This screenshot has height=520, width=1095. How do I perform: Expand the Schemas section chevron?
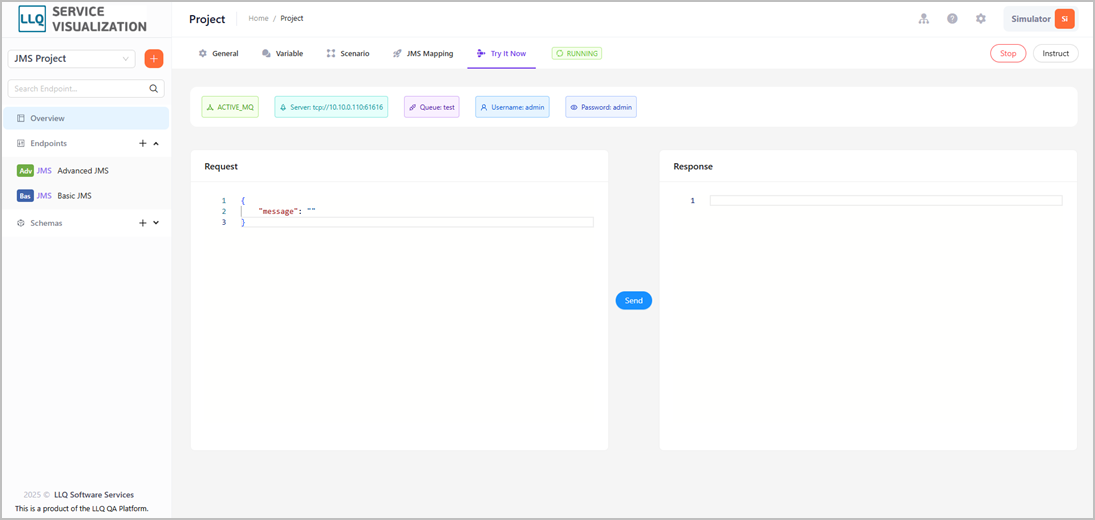[x=156, y=223]
